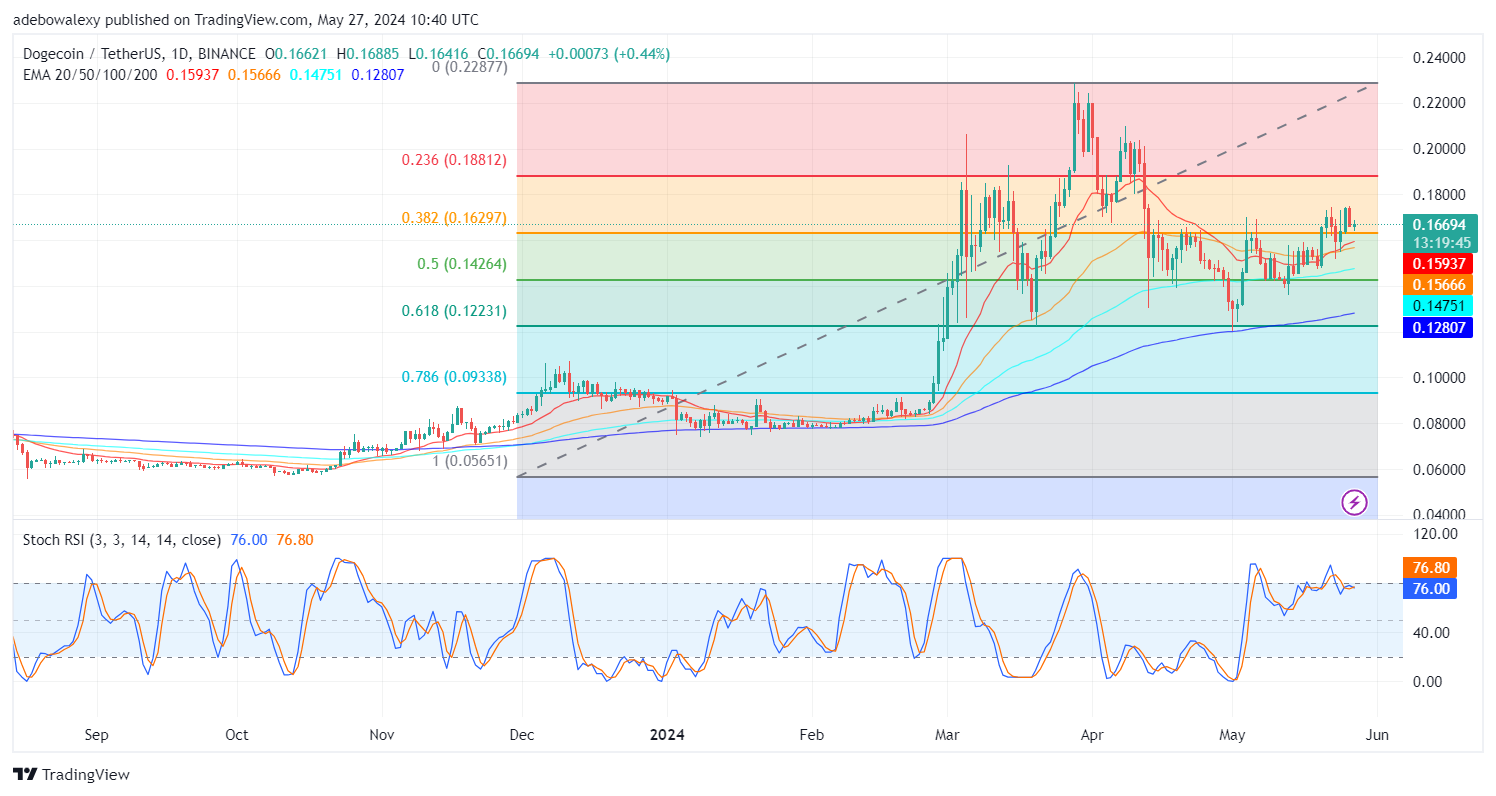Click the TradingView logo at bottom left

[x=71, y=775]
